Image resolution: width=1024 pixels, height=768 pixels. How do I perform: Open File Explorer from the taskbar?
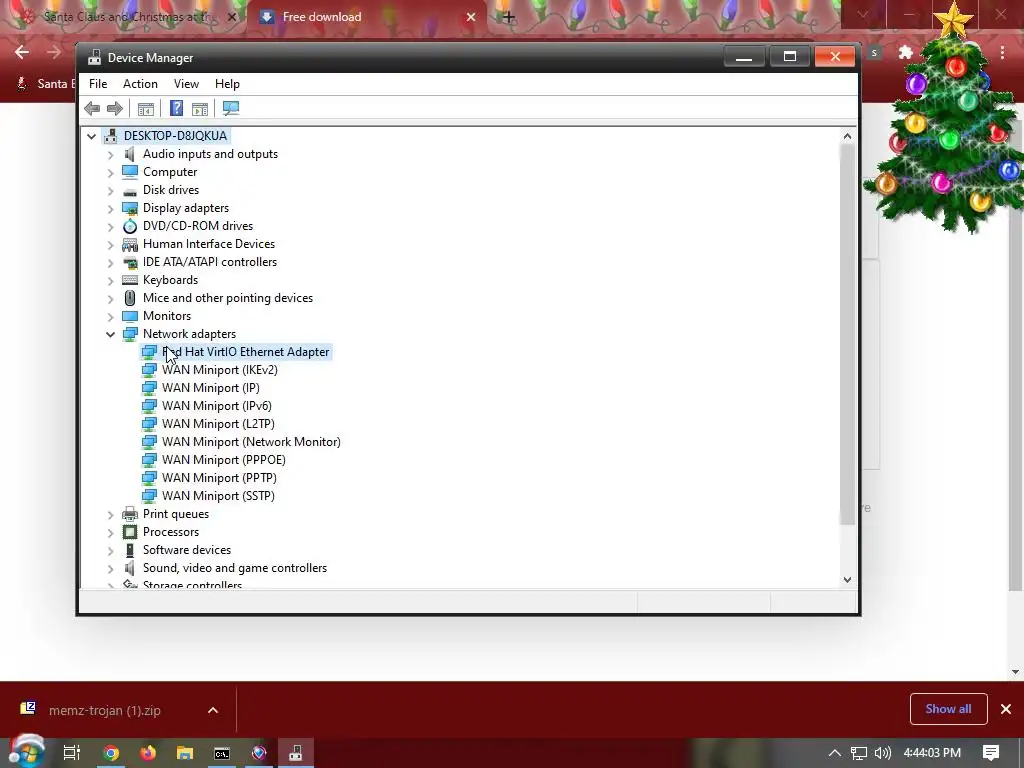click(x=185, y=753)
